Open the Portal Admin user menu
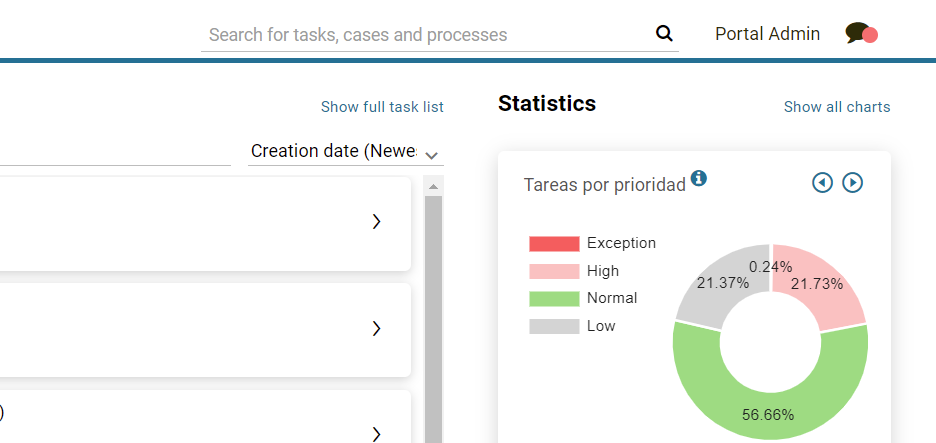The height and width of the screenshot is (443, 936). [x=767, y=34]
